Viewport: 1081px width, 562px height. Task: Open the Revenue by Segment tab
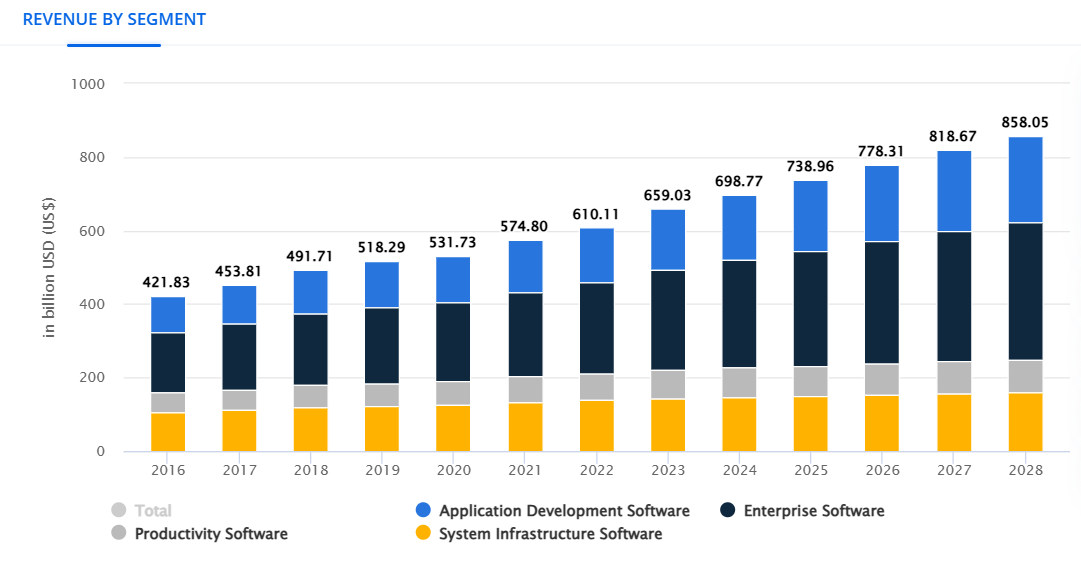[114, 20]
